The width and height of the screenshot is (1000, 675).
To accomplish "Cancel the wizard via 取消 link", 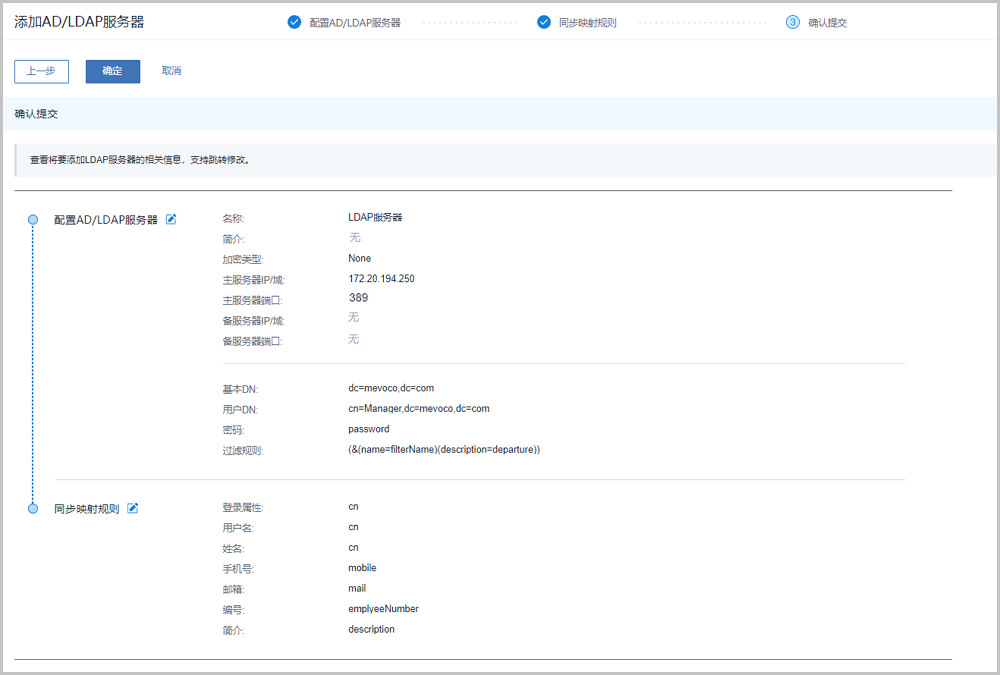I will (171, 71).
